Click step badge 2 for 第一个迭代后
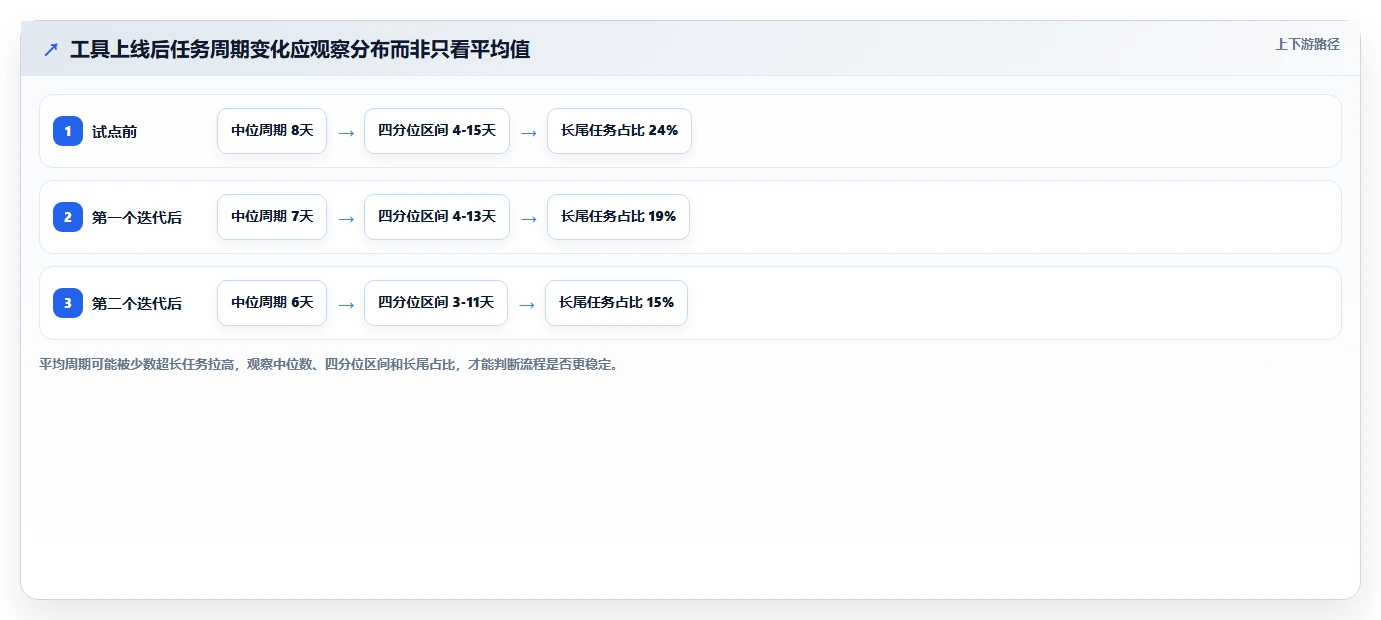Viewport: 1381px width, 620px height. coord(68,217)
